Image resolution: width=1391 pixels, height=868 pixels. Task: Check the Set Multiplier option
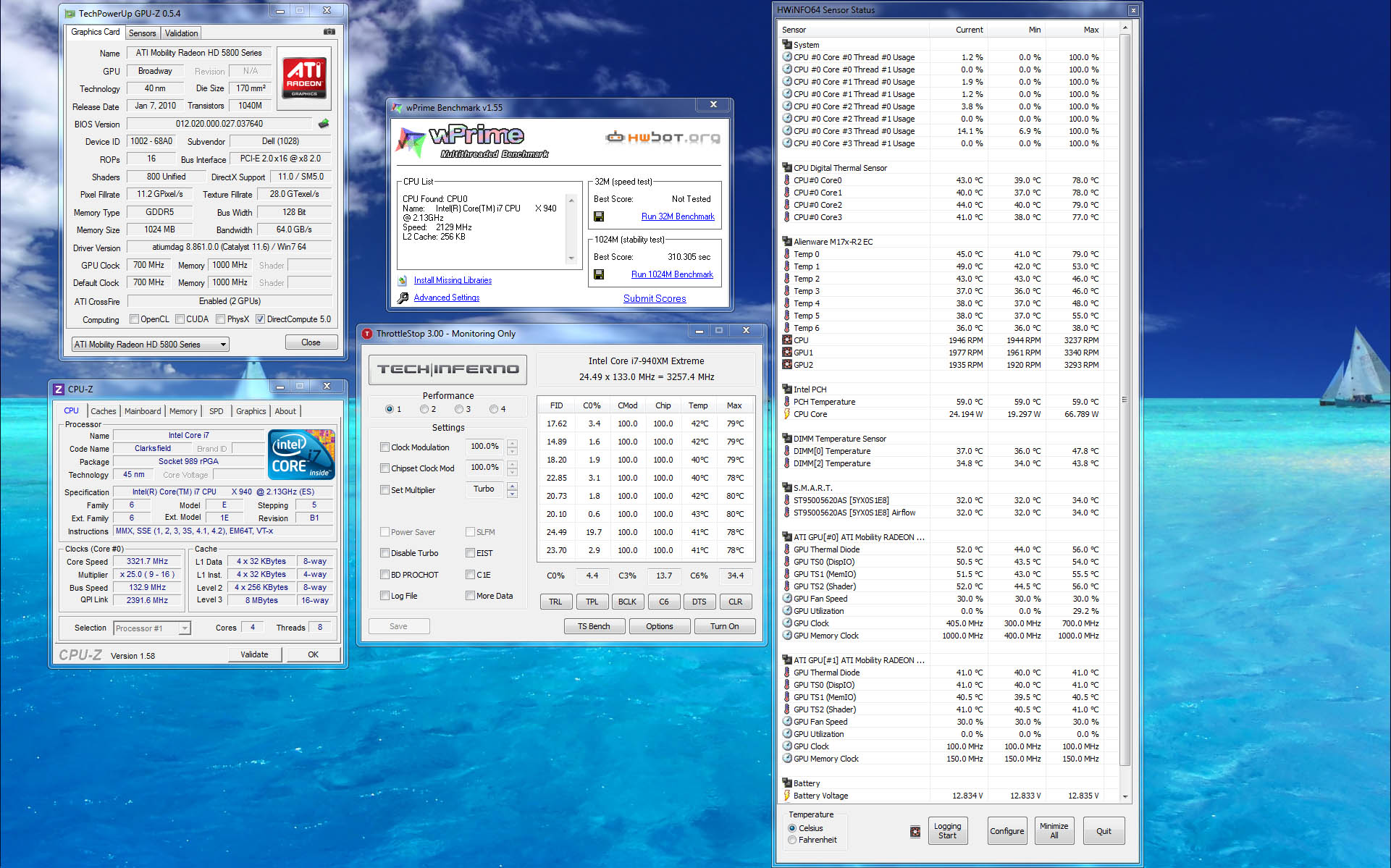coord(385,490)
